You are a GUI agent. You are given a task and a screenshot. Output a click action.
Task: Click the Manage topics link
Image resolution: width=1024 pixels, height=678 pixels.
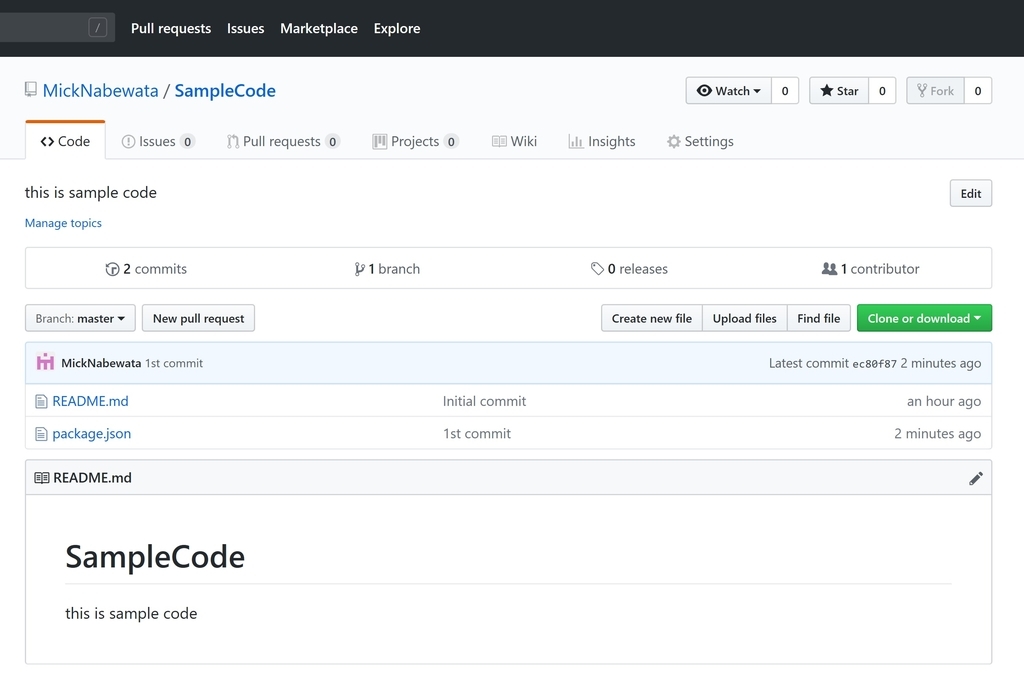[x=63, y=223]
